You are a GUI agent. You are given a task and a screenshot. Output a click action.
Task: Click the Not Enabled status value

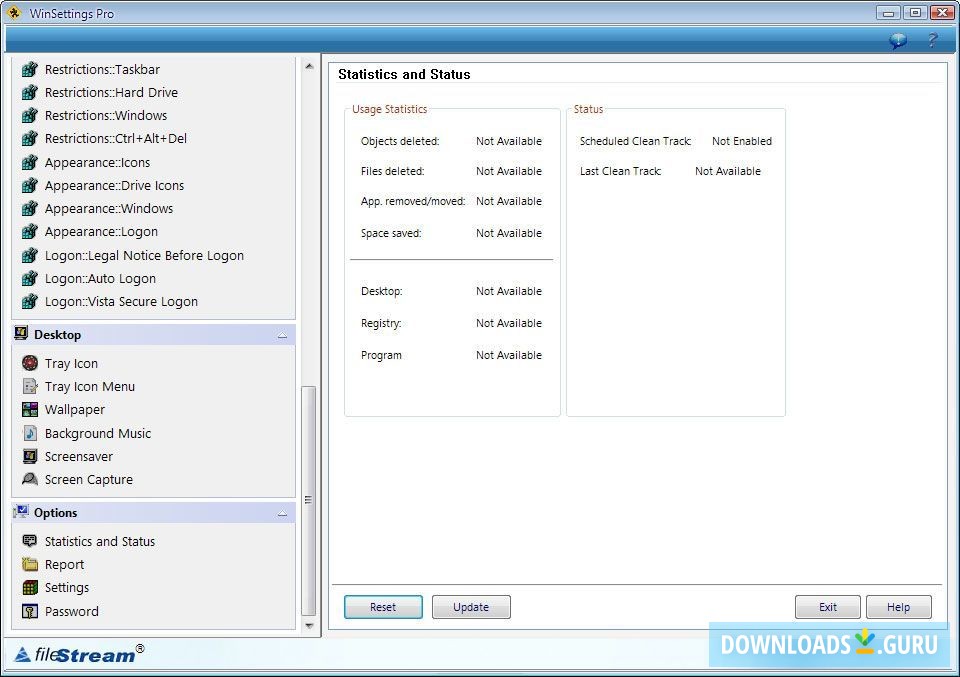[x=742, y=141]
